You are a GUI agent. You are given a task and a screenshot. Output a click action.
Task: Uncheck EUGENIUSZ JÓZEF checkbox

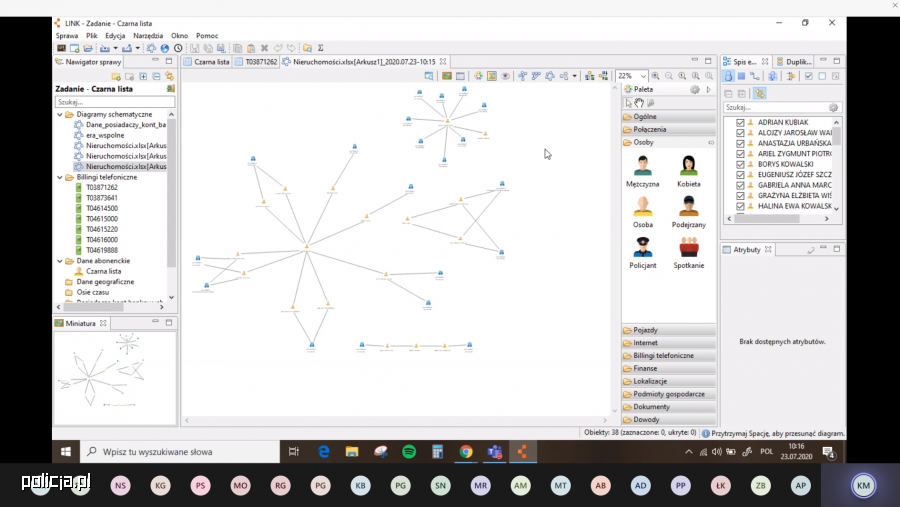tap(740, 175)
